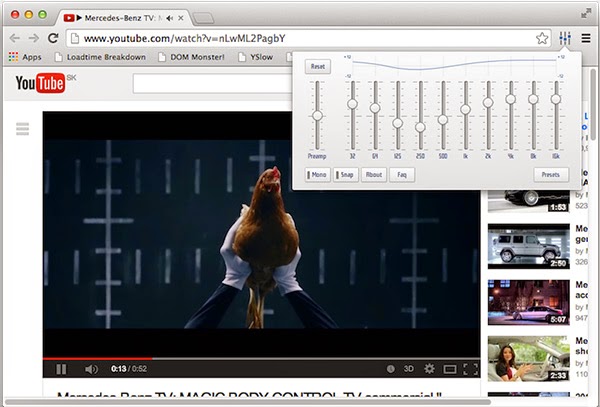
Task: Enter full screen via top-right window arrow
Action: [586, 14]
